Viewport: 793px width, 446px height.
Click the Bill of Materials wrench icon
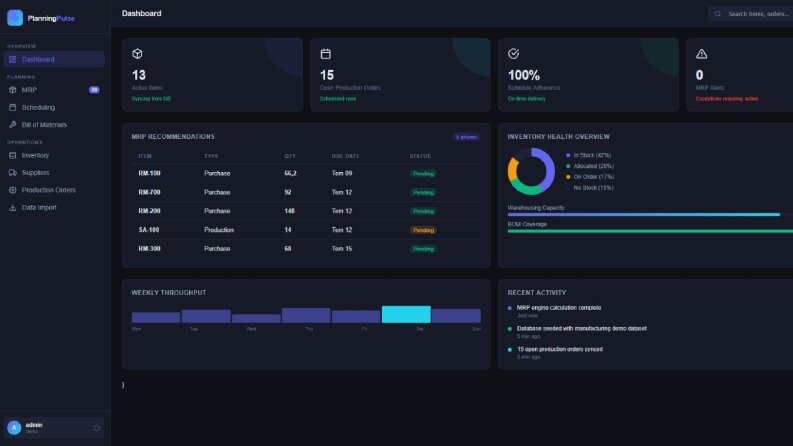(x=13, y=125)
